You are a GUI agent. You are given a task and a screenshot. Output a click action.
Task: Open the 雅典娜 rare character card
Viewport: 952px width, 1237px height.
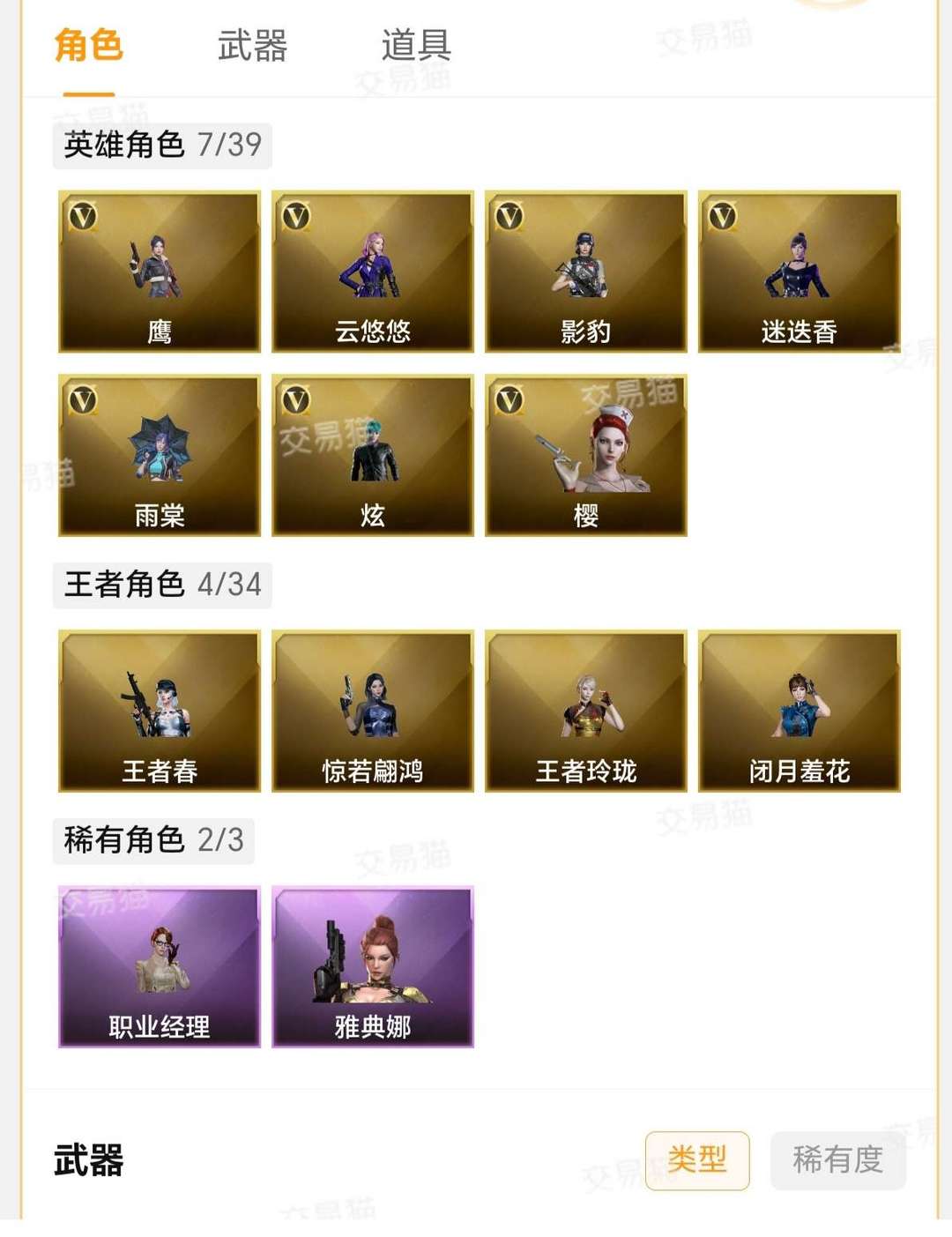373,966
